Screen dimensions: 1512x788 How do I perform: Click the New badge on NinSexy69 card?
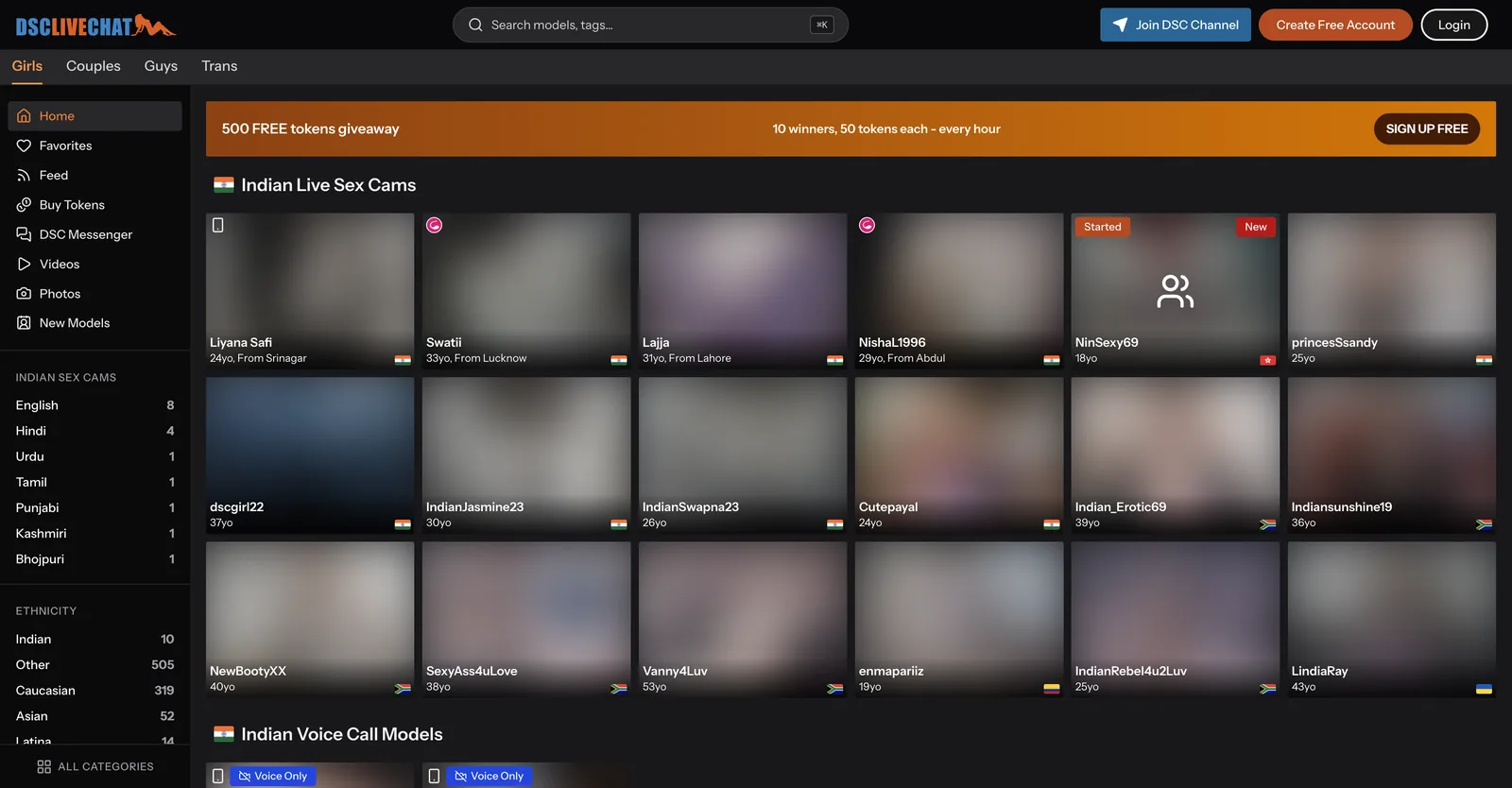click(x=1256, y=227)
